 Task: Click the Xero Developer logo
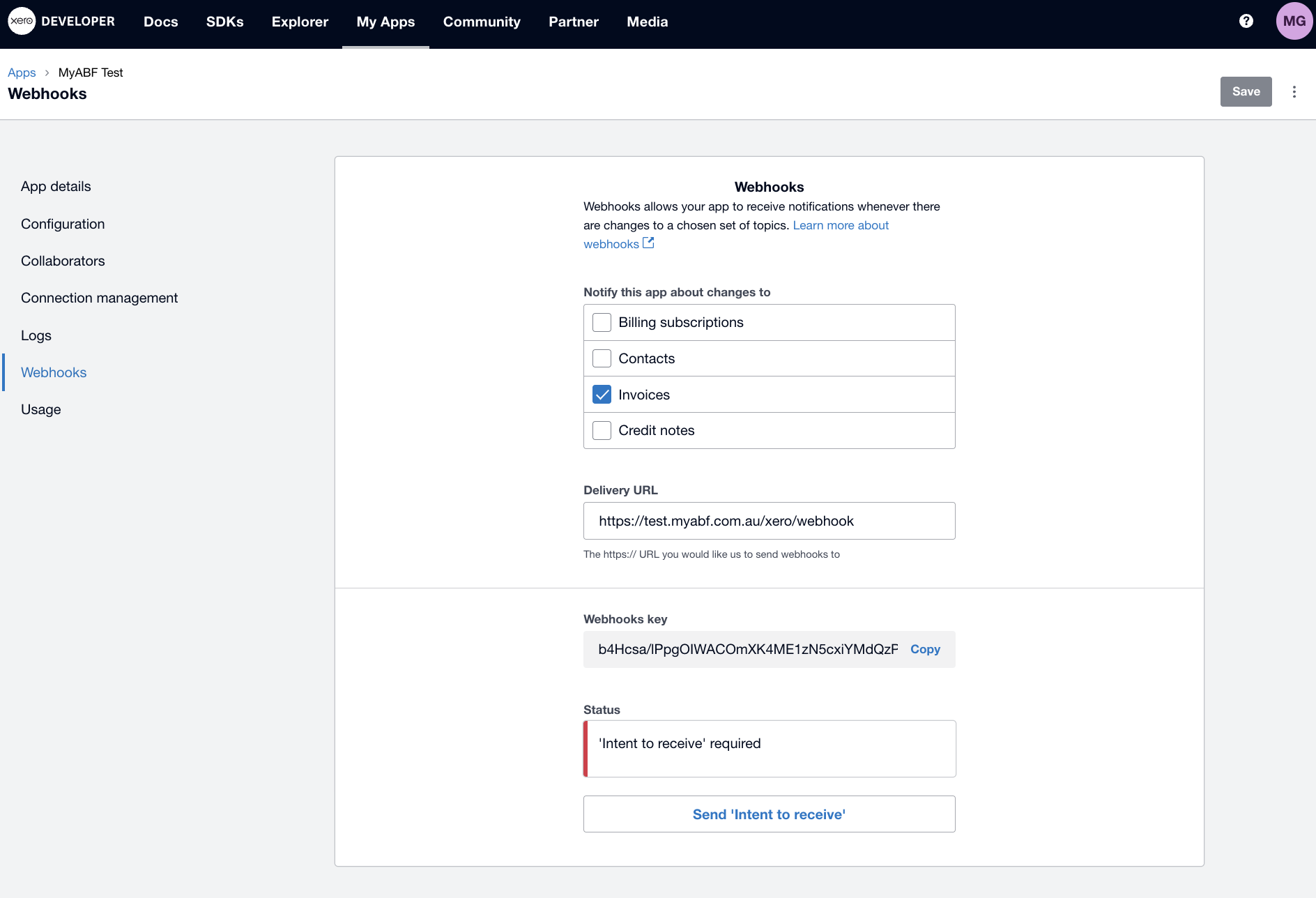coord(61,22)
